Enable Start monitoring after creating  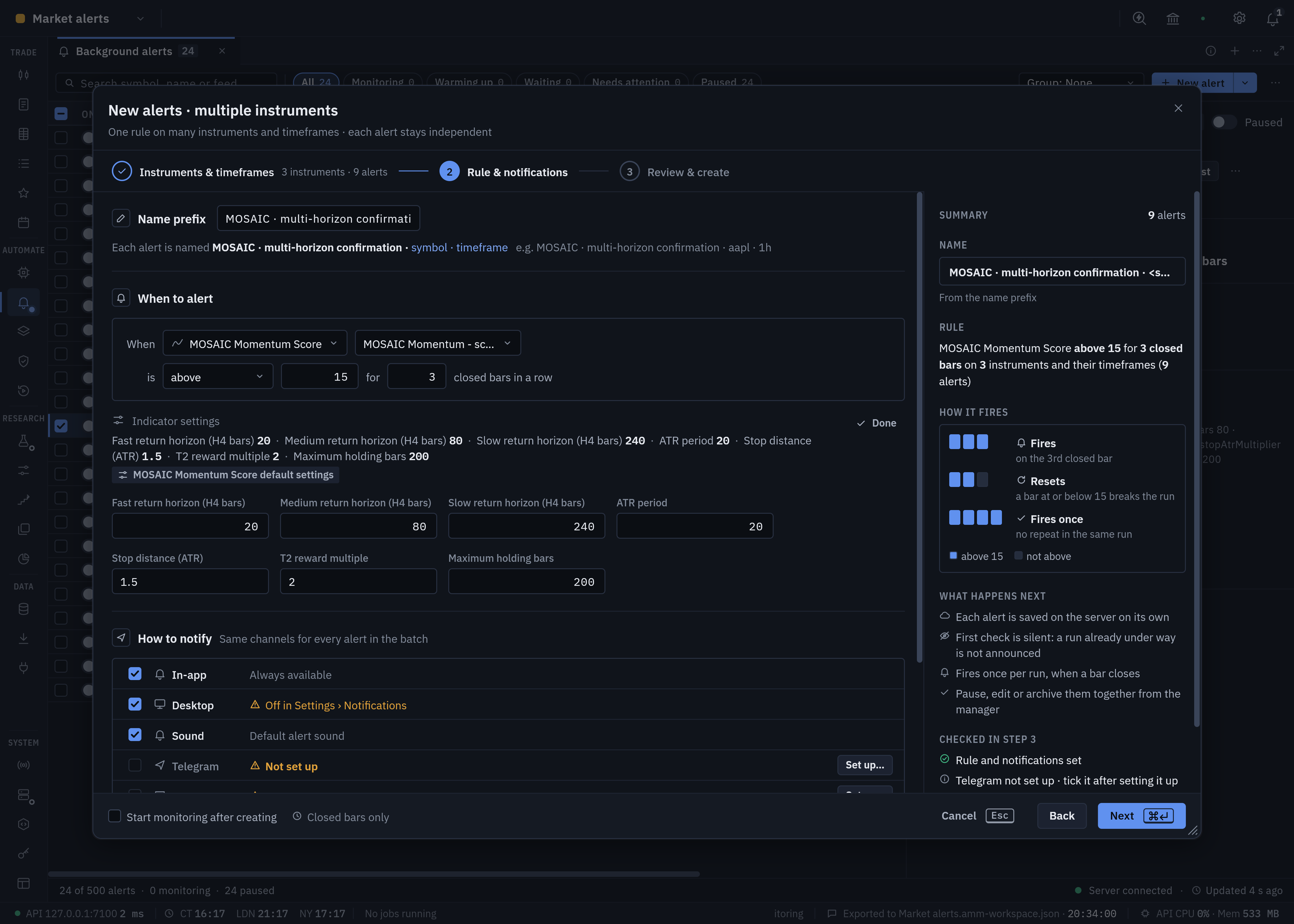coord(115,816)
